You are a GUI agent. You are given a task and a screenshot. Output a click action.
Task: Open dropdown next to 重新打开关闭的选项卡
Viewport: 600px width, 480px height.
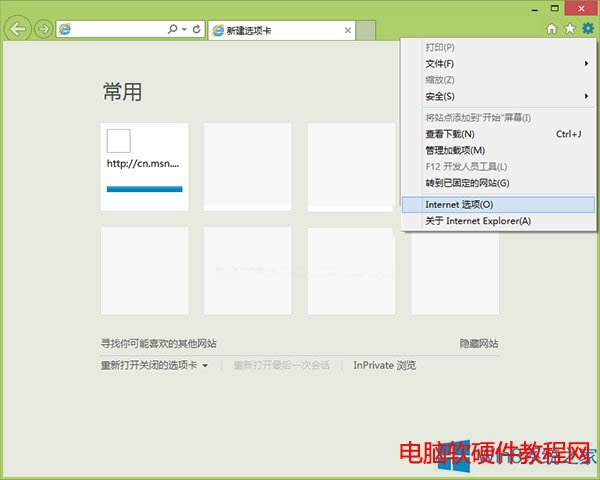[205, 366]
